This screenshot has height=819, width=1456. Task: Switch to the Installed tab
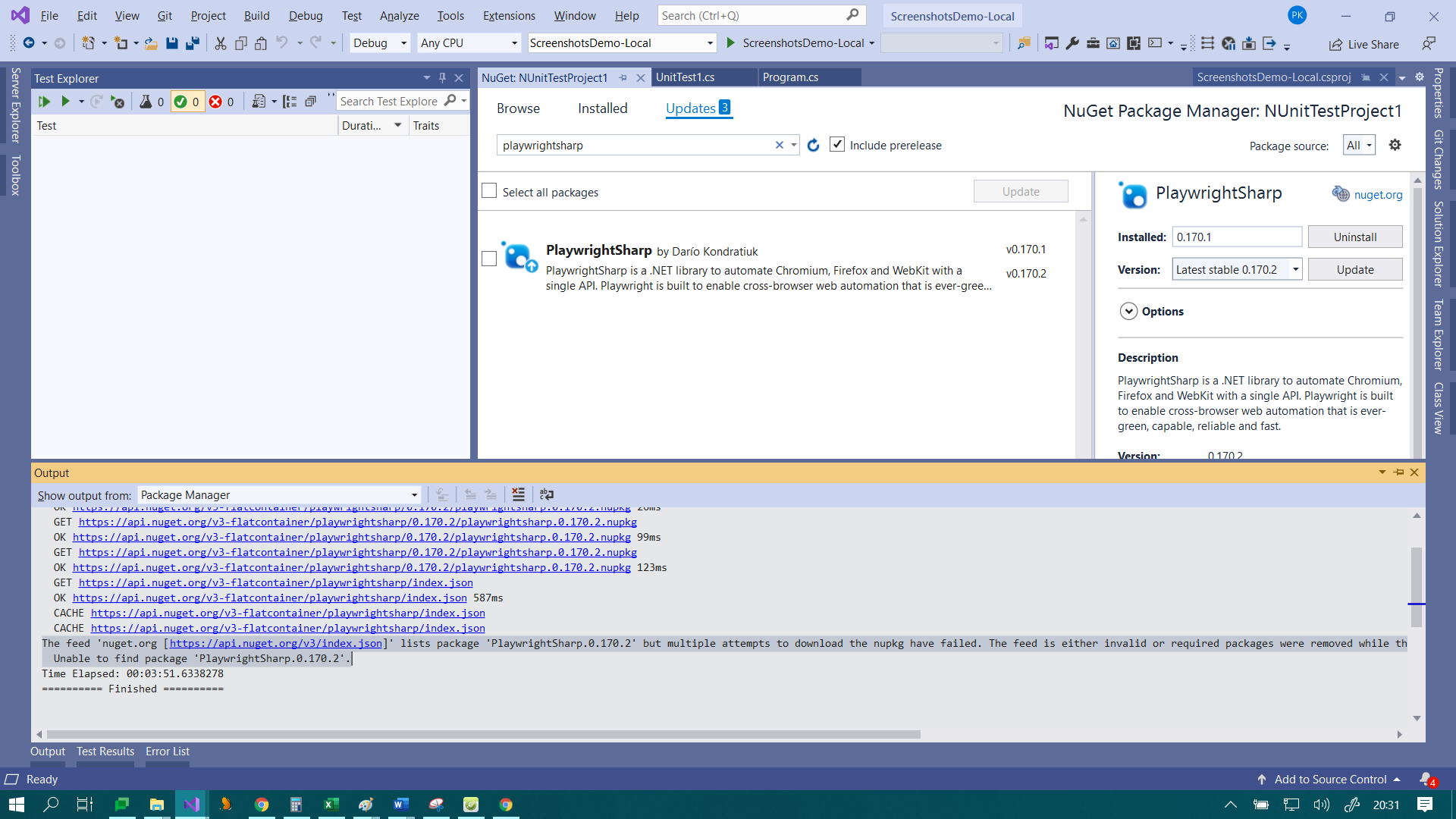[602, 108]
